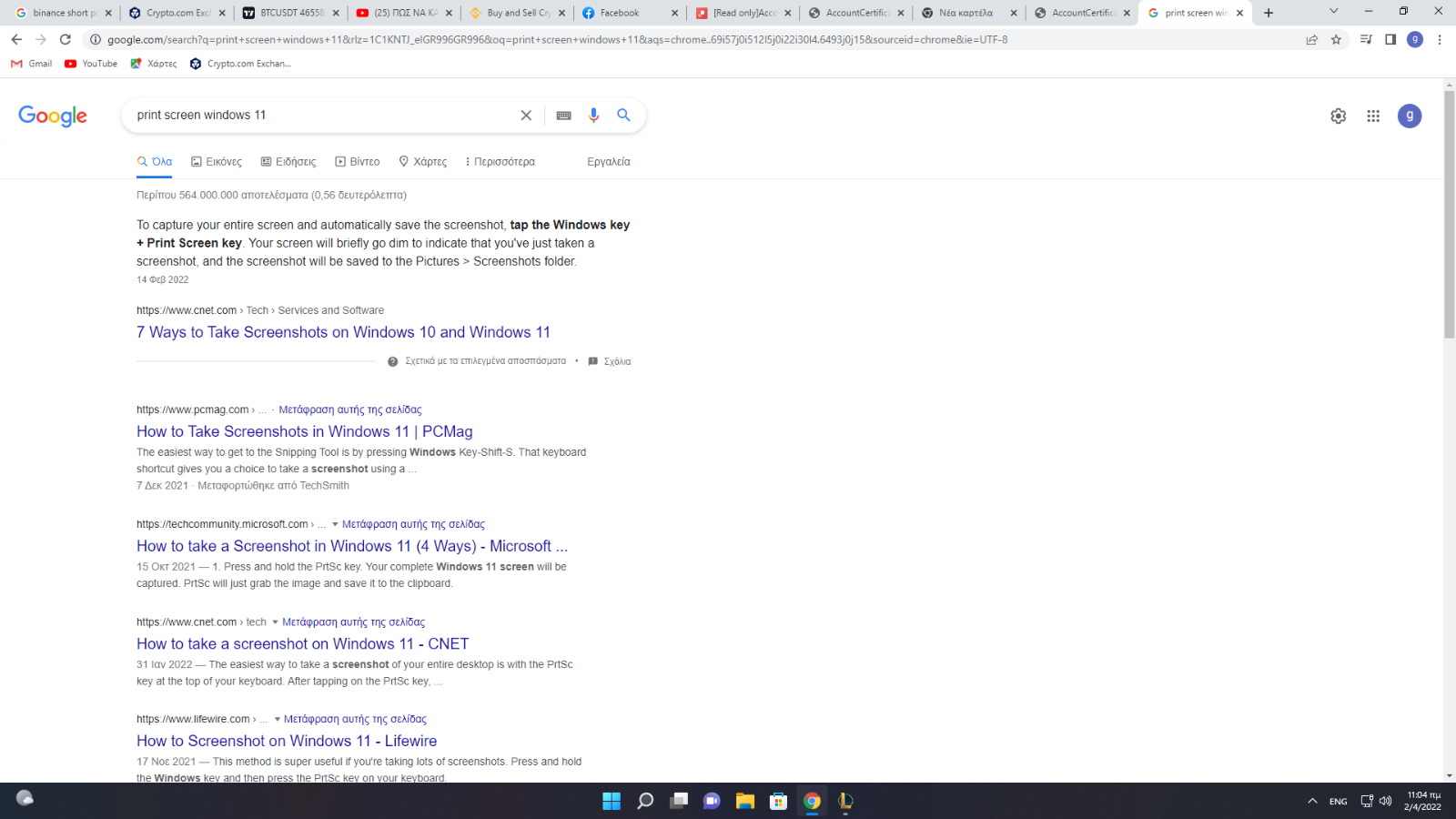1456x819 pixels.
Task: Open Crypto.com Exchange bookmark
Action: [240, 64]
